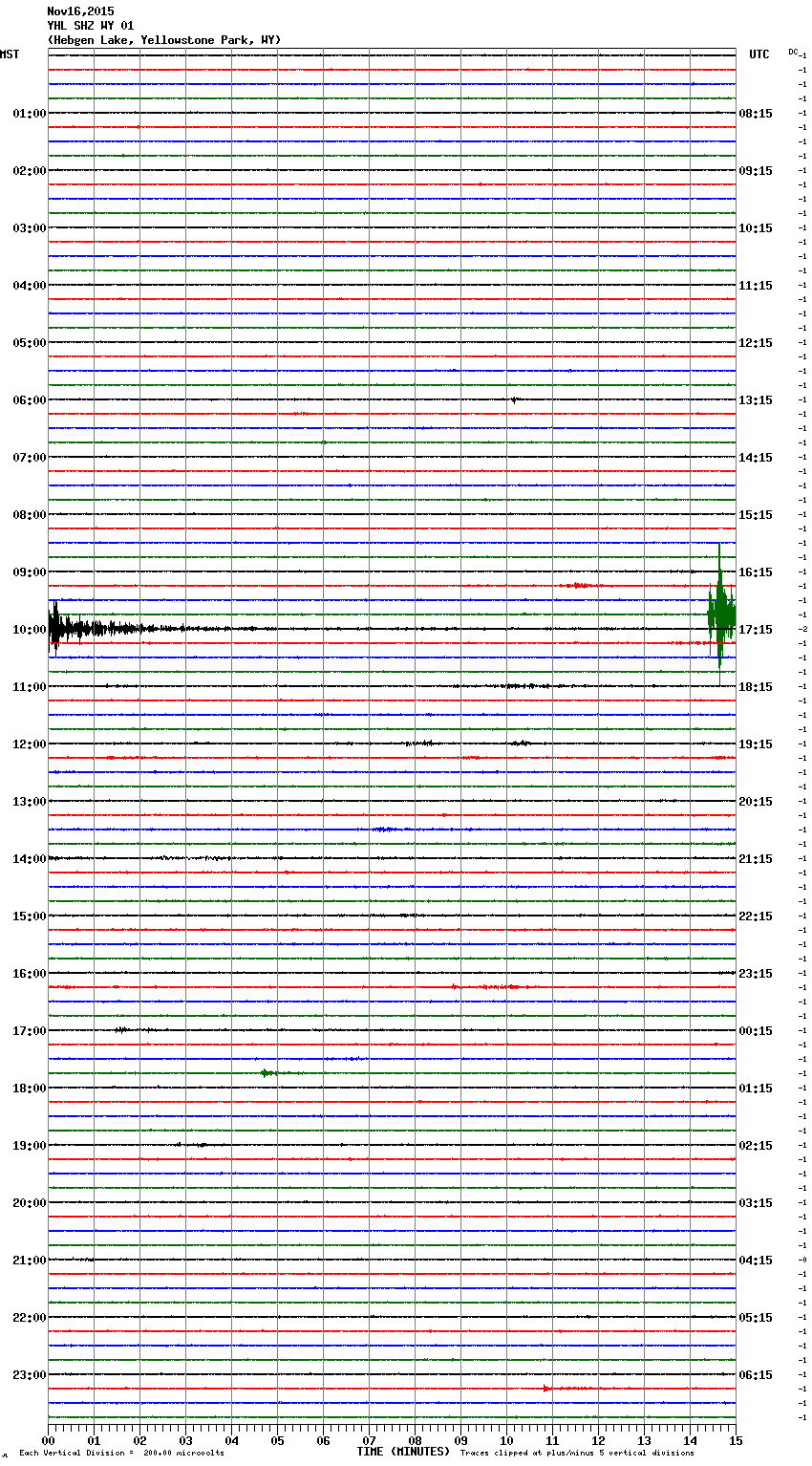Select the 11:00 MST time label
The height and width of the screenshot is (1466, 812).
pos(30,687)
